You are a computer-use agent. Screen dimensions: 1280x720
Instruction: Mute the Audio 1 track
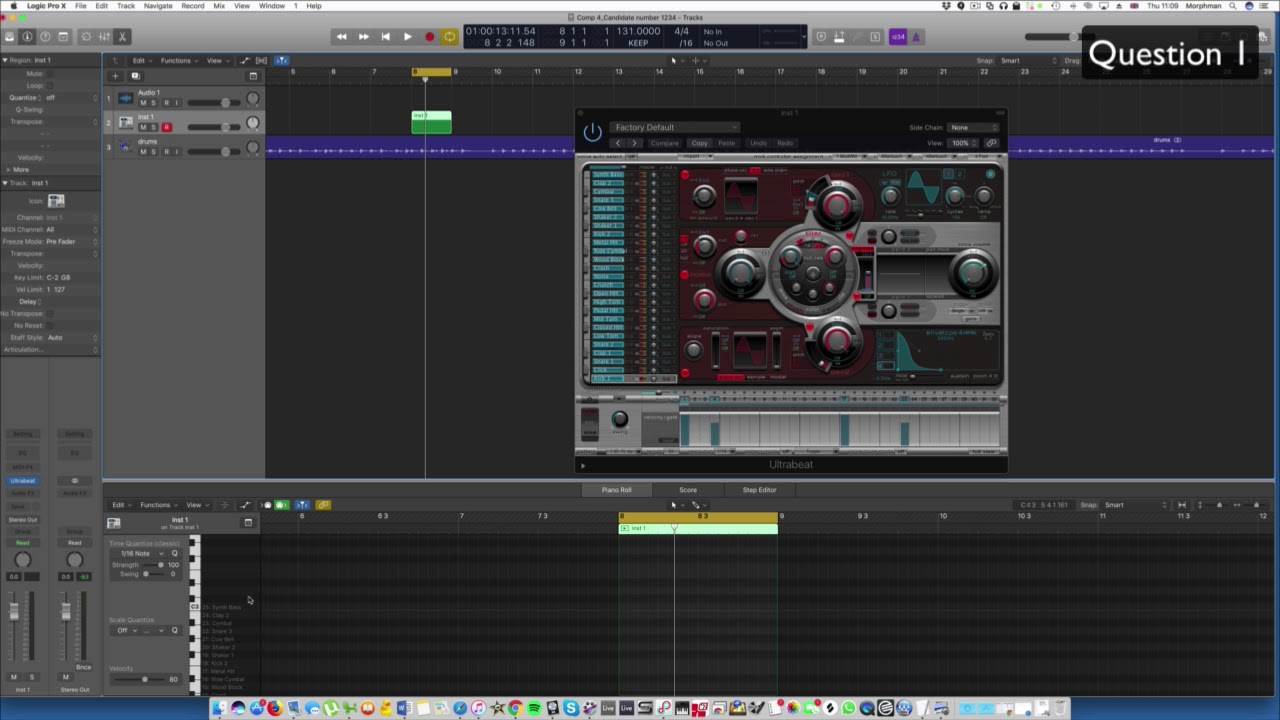point(142,103)
